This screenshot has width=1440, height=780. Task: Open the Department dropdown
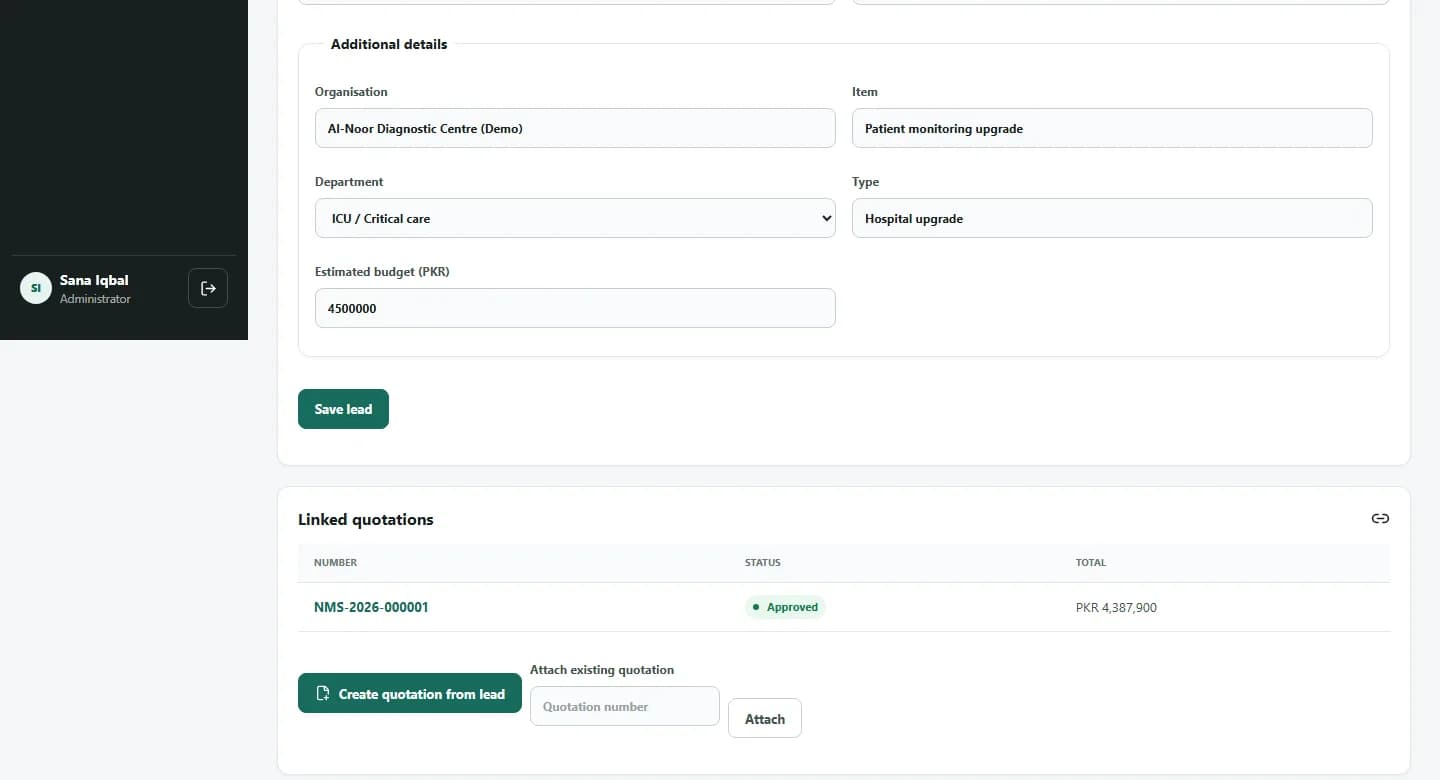[x=575, y=218]
